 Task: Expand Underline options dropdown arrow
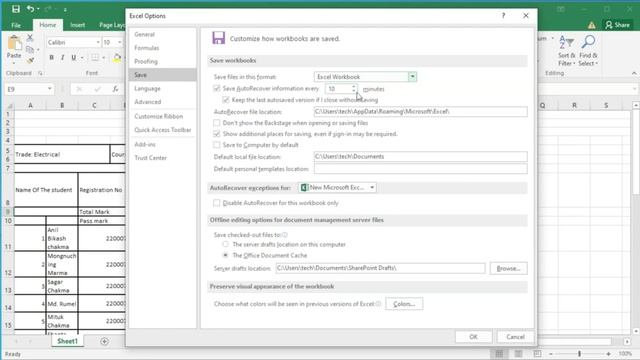click(x=82, y=58)
